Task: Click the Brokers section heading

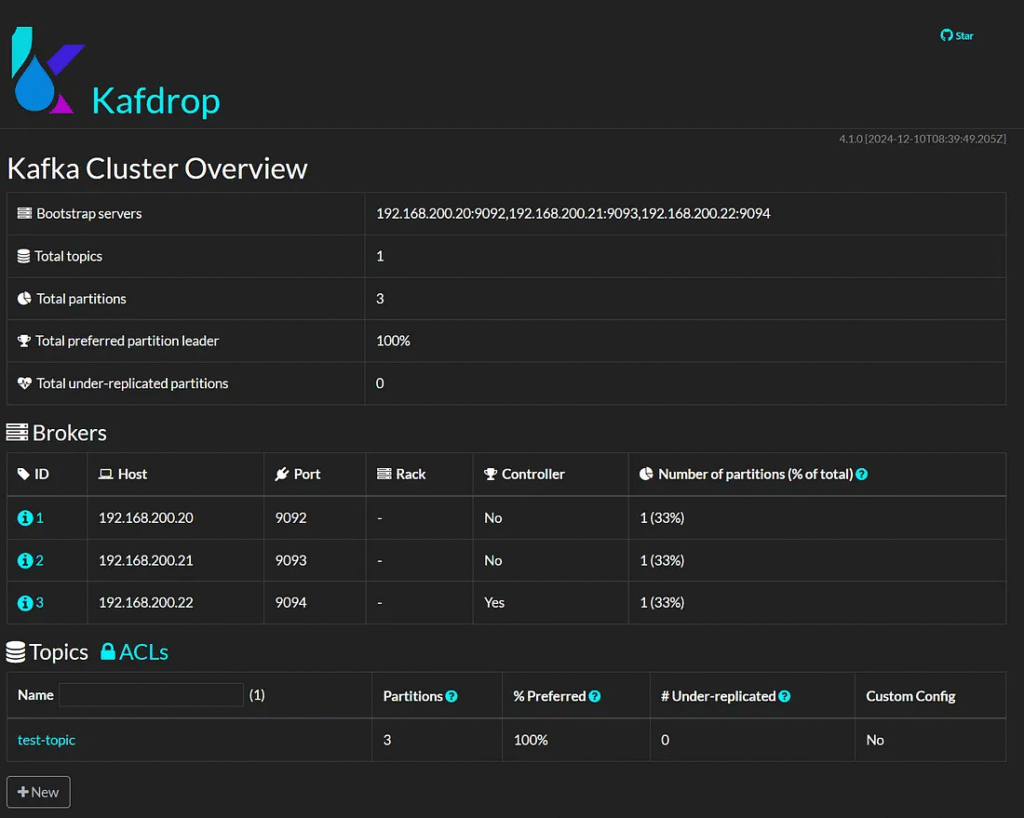Action: tap(69, 433)
